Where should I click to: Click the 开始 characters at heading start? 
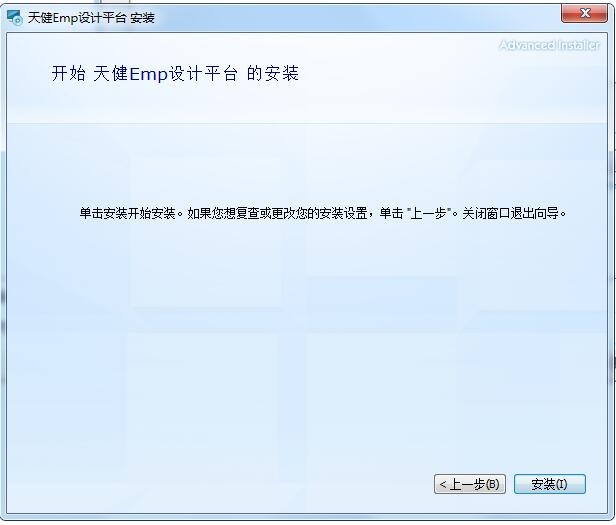click(68, 73)
